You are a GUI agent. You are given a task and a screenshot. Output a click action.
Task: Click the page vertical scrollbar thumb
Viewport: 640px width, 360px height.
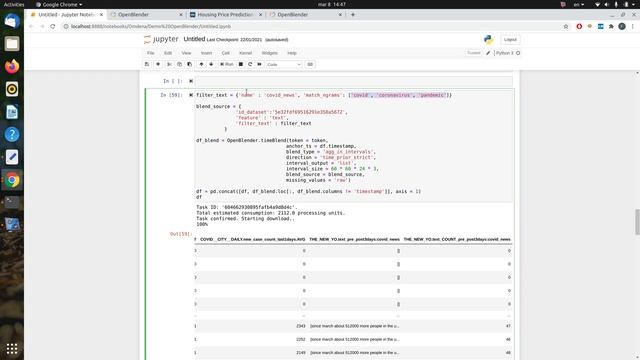[x=637, y=222]
